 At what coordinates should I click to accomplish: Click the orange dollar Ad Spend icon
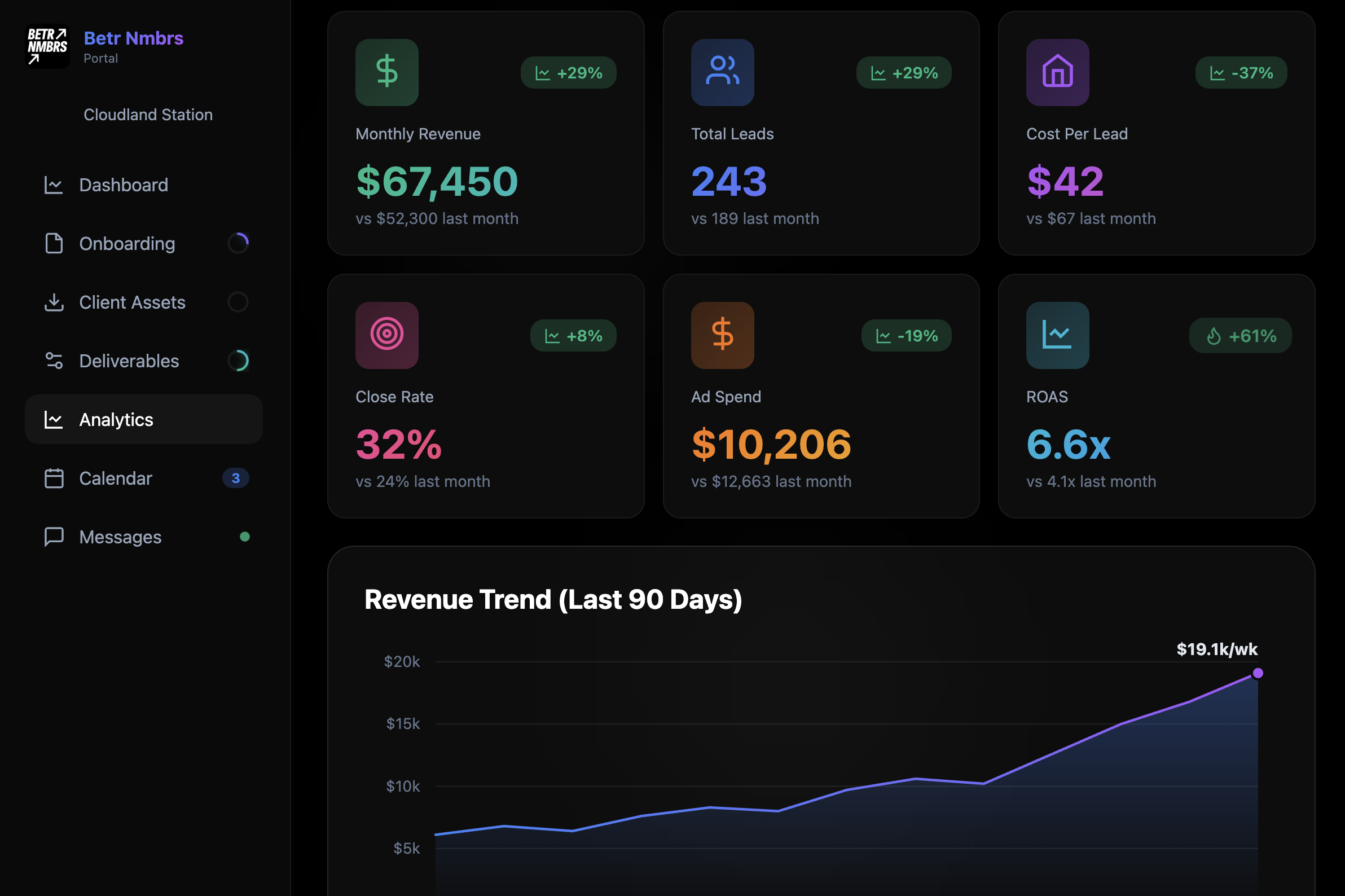(x=722, y=335)
